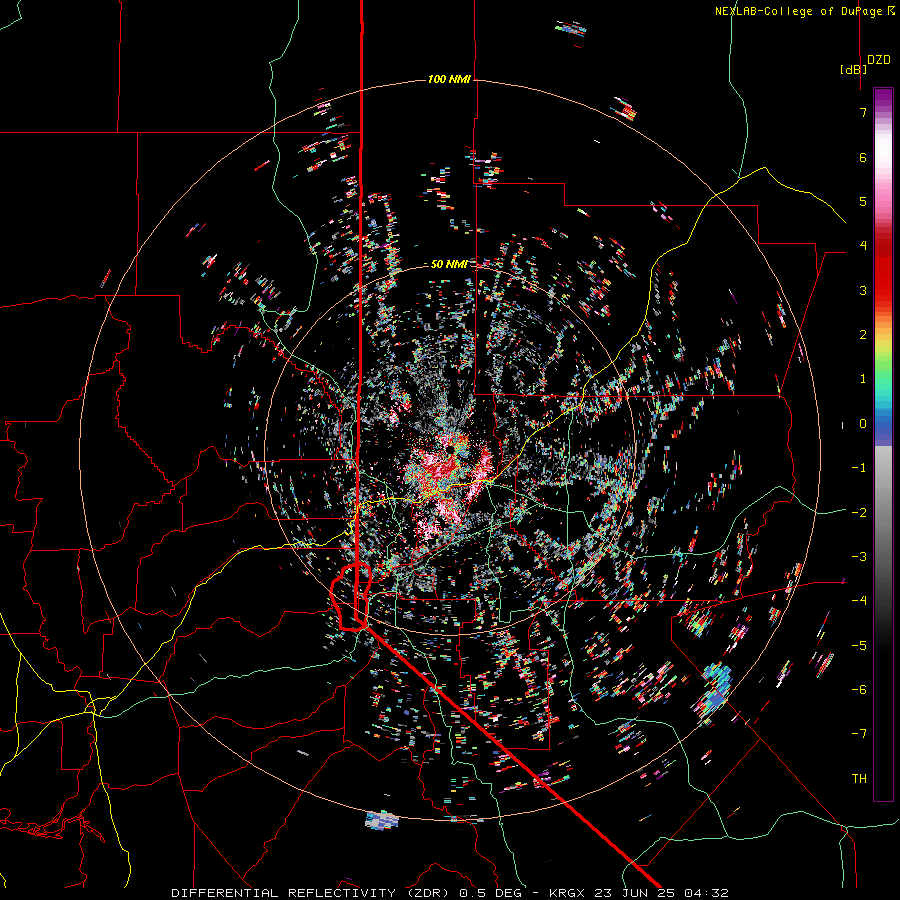Click '(ZDR)' in the bottom caption
Image resolution: width=900 pixels, height=900 pixels.
pyautogui.click(x=430, y=893)
